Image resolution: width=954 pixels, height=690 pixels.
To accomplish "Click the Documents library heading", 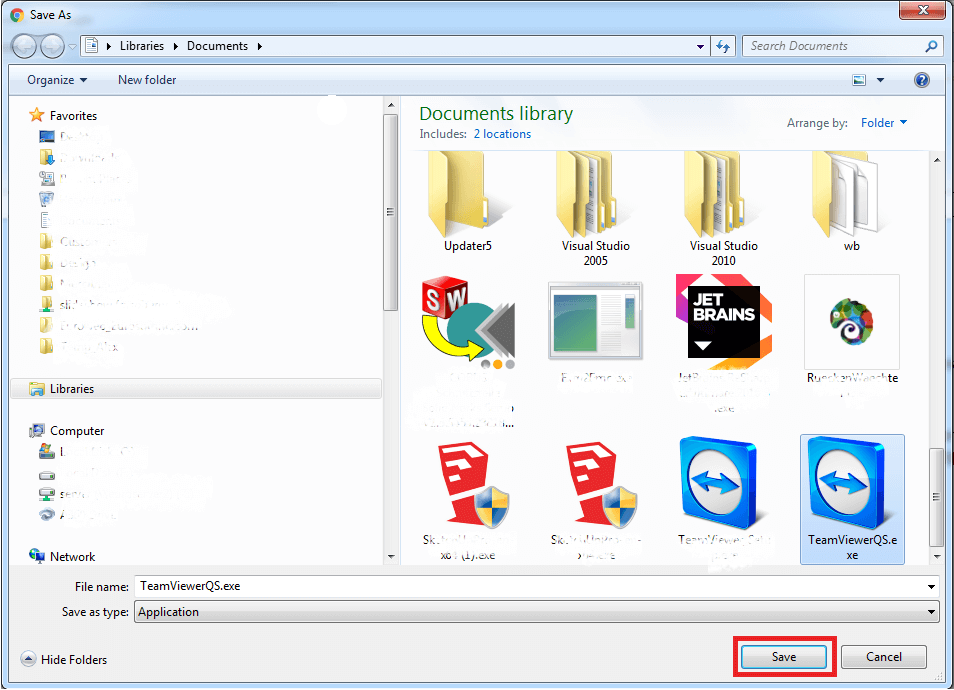I will click(496, 114).
